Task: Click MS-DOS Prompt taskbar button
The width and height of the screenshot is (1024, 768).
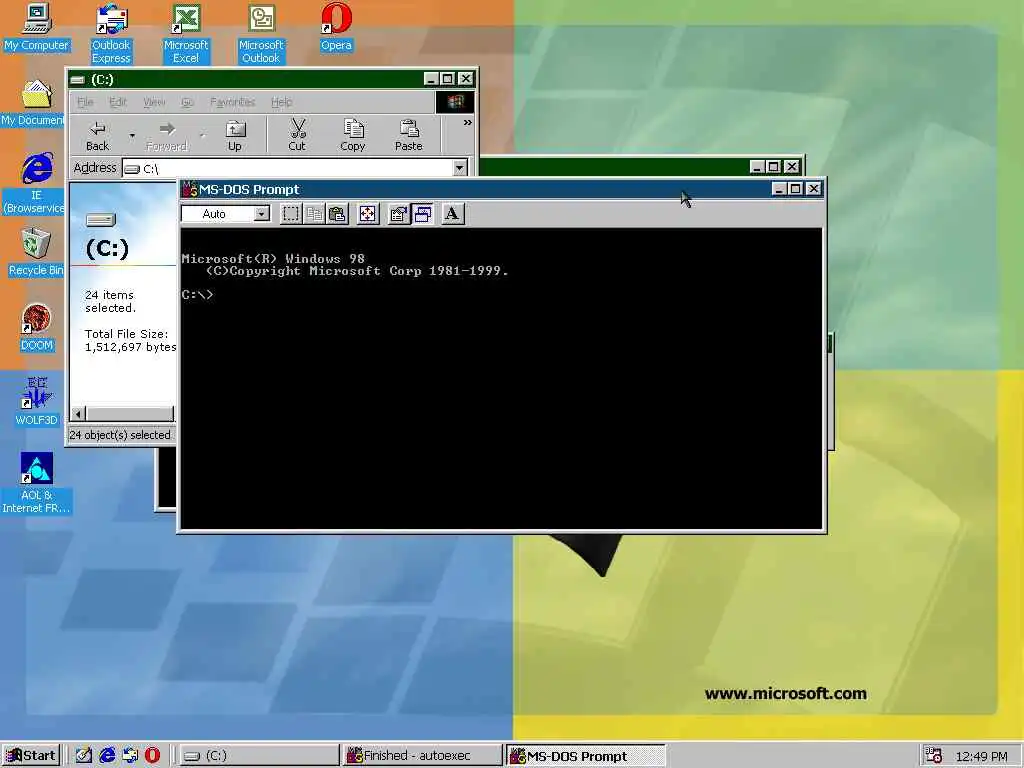Action: coord(586,756)
